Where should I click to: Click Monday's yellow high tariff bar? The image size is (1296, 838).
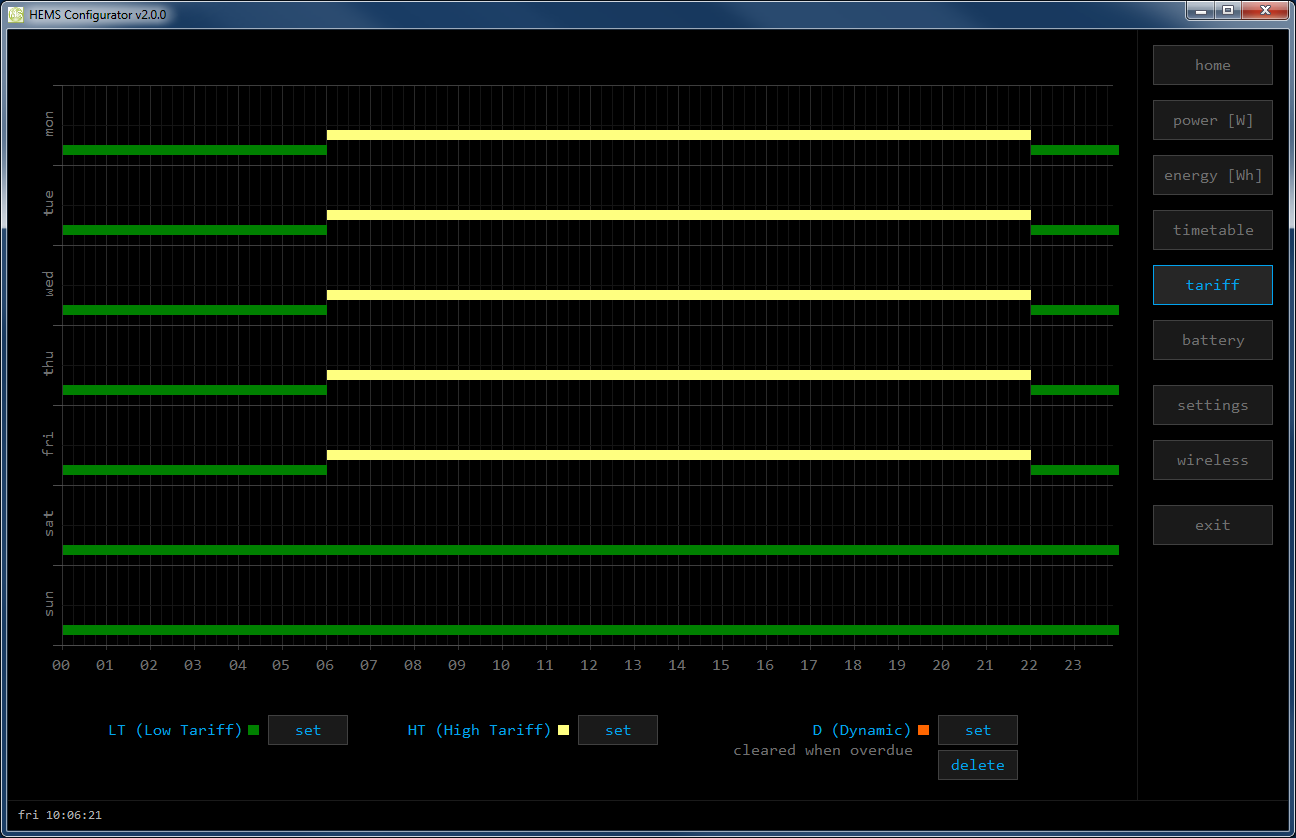(x=678, y=135)
